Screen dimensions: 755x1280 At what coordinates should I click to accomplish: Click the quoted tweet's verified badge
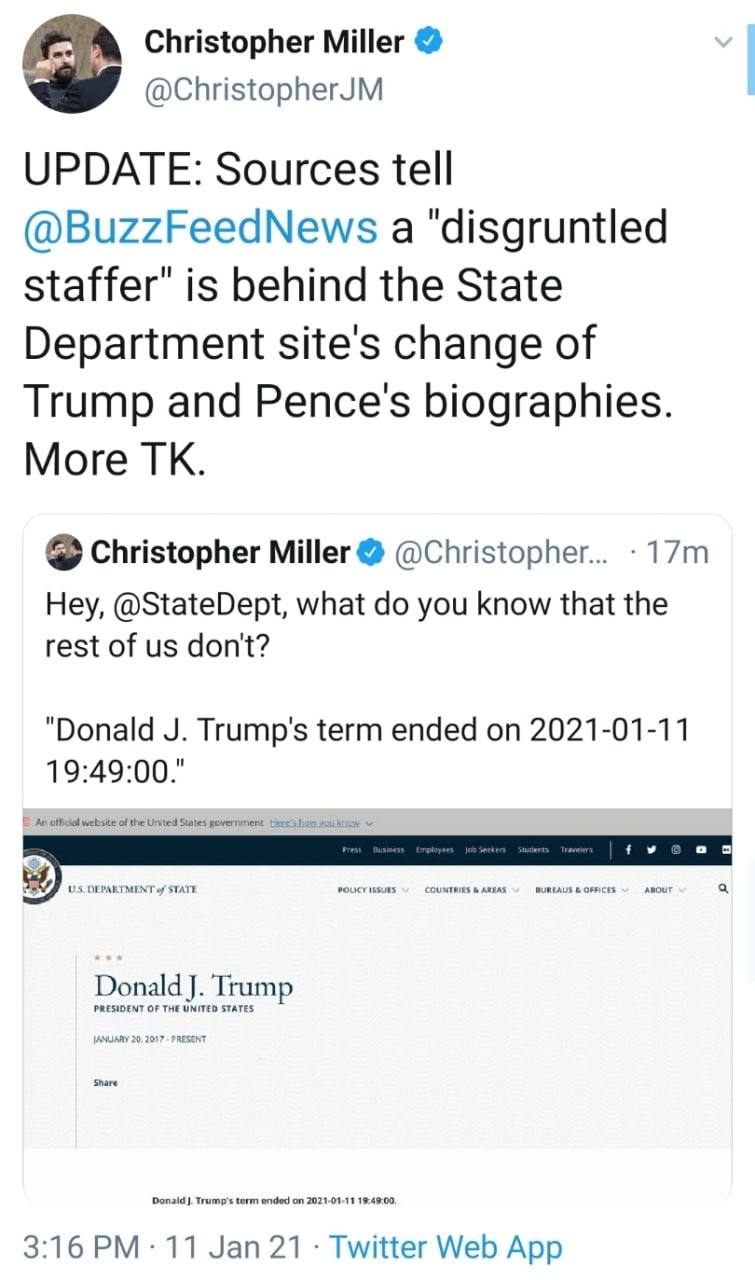tap(372, 552)
